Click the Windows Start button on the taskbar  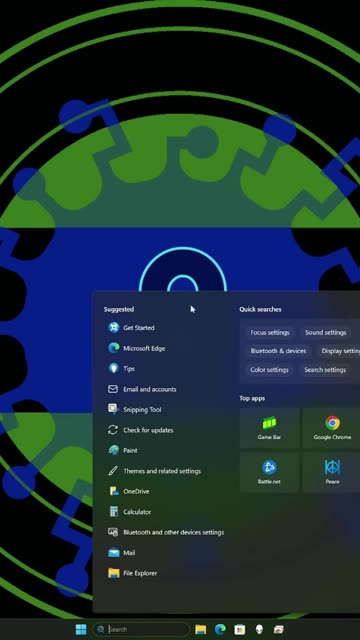point(81,629)
